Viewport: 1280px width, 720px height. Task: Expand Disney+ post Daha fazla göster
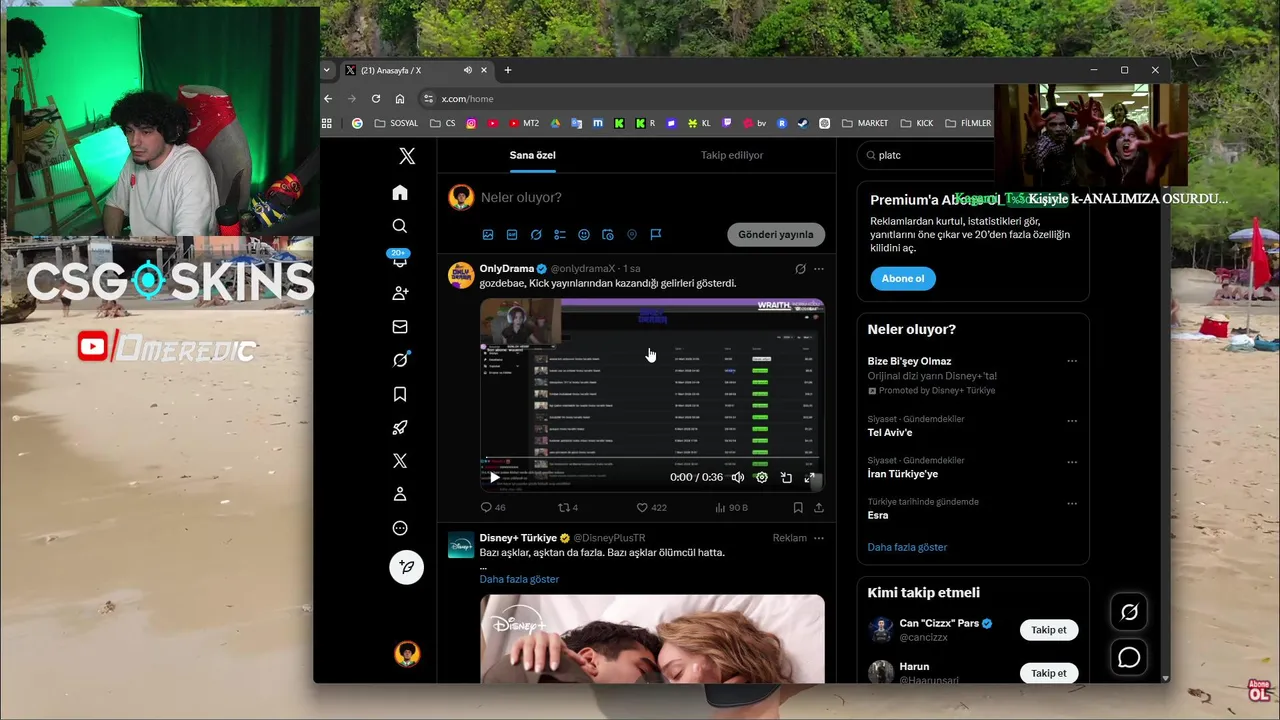click(x=519, y=579)
